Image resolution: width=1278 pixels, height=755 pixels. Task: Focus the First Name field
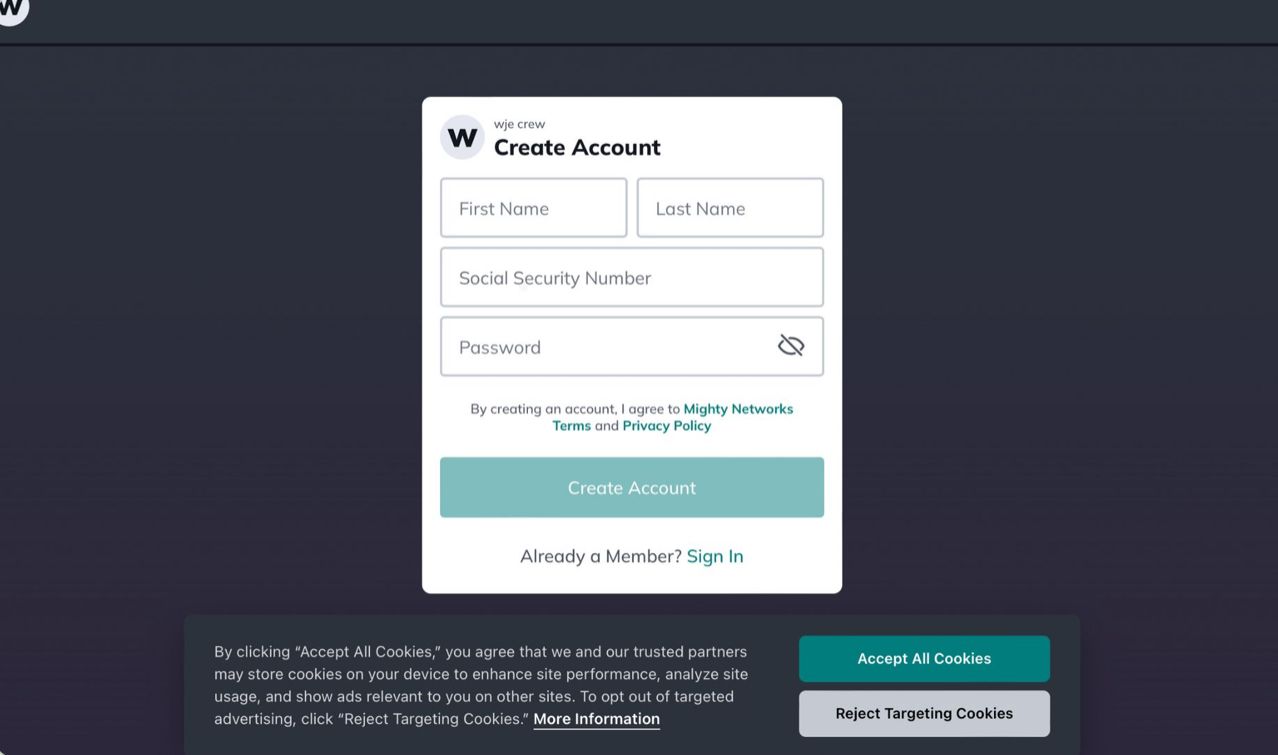(x=533, y=208)
